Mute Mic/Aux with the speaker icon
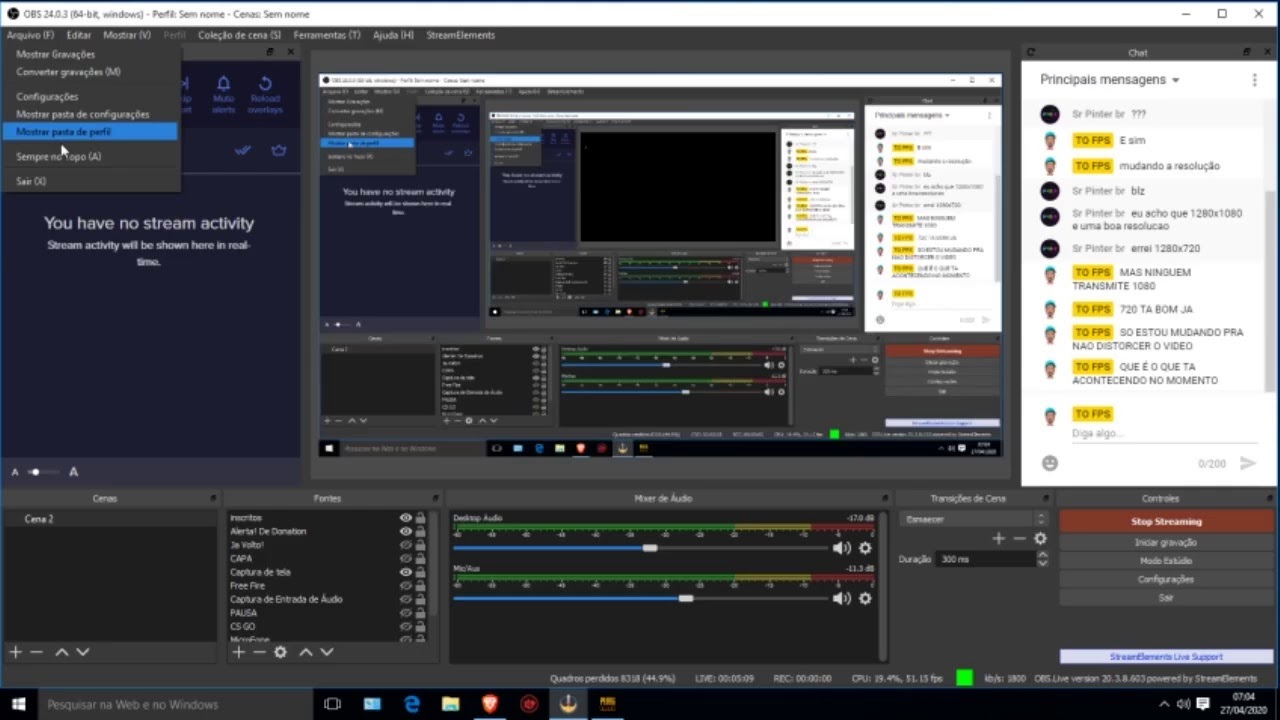The height and width of the screenshot is (720, 1280). click(842, 598)
